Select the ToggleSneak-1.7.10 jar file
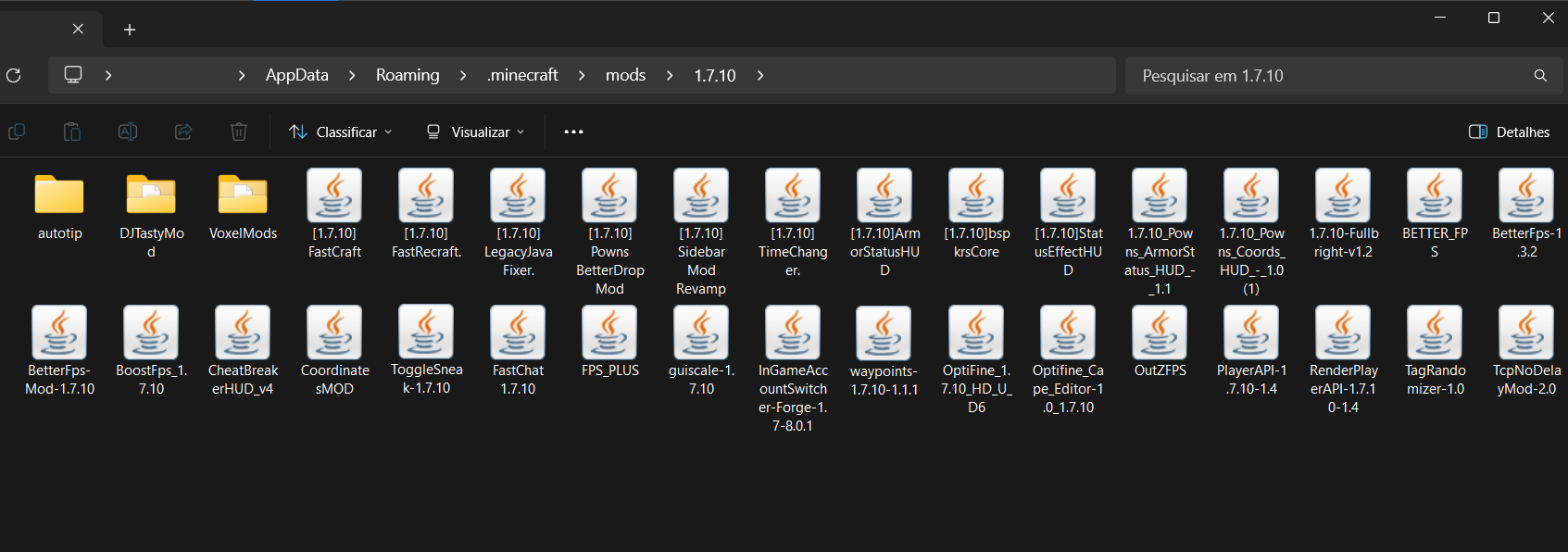 pos(426,352)
